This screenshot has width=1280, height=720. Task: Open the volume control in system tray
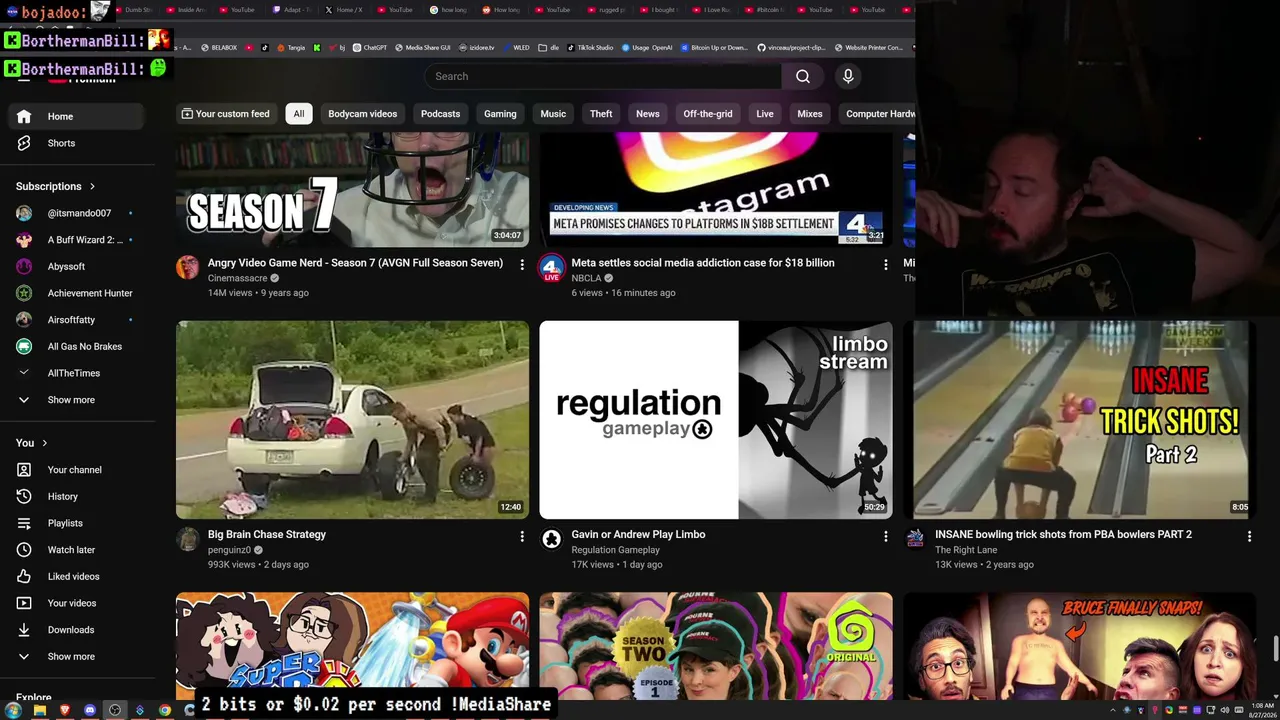1225,710
